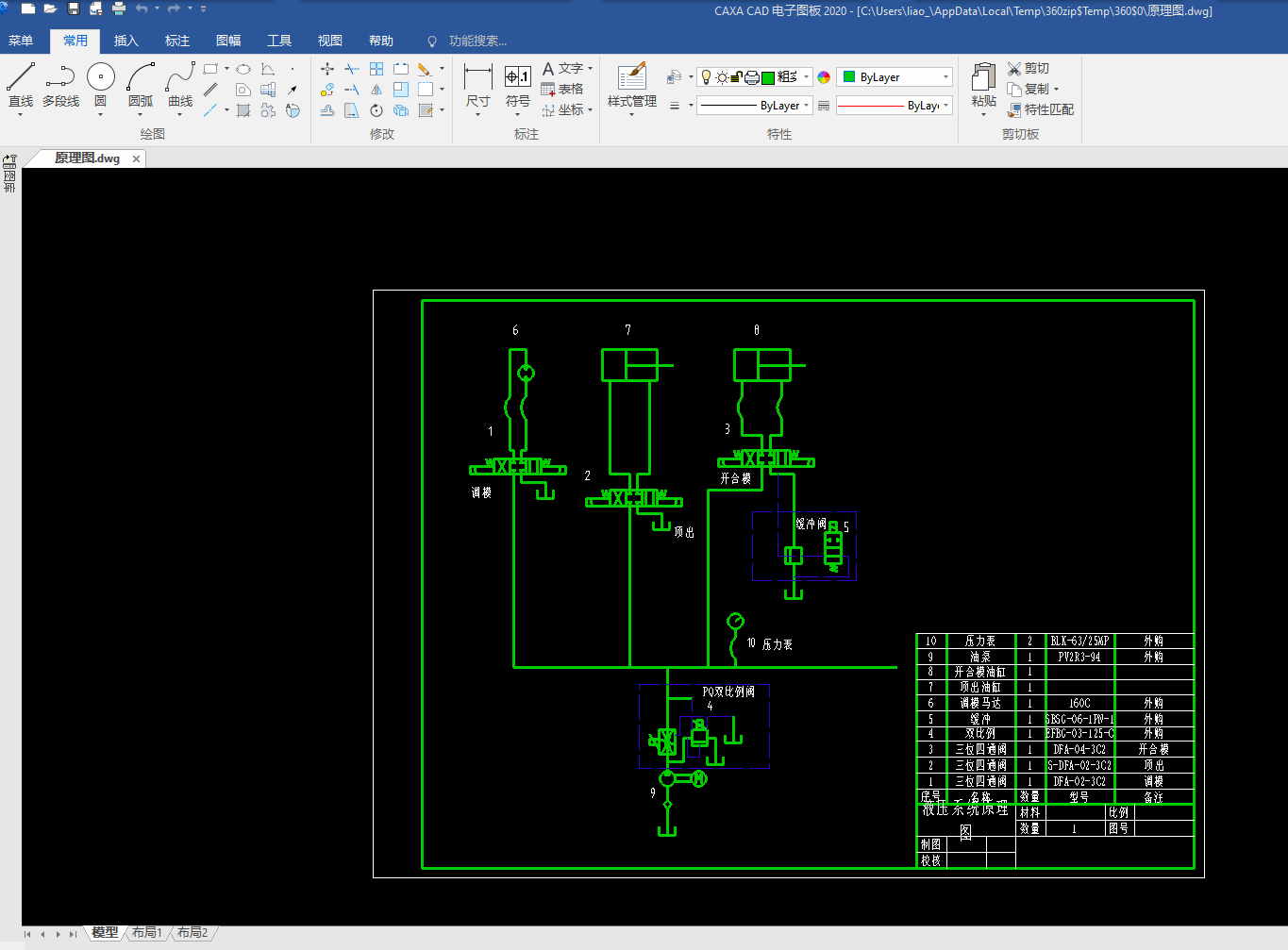Viewport: 1288px width, 950px height.
Task: Choose the 圆弧 arc tool
Action: (x=141, y=86)
